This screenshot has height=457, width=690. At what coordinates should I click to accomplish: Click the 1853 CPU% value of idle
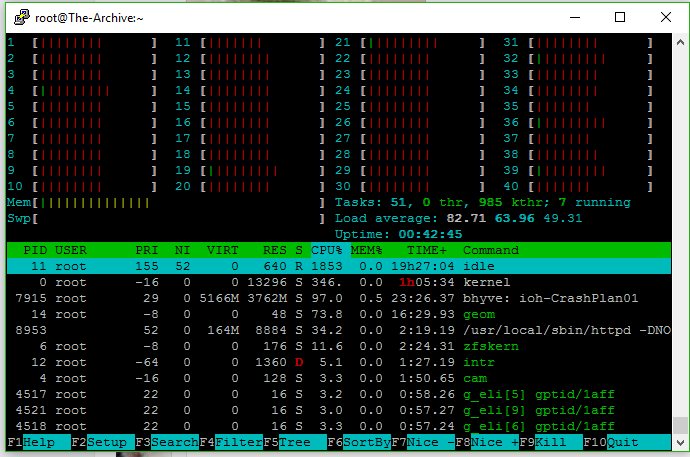coord(327,266)
